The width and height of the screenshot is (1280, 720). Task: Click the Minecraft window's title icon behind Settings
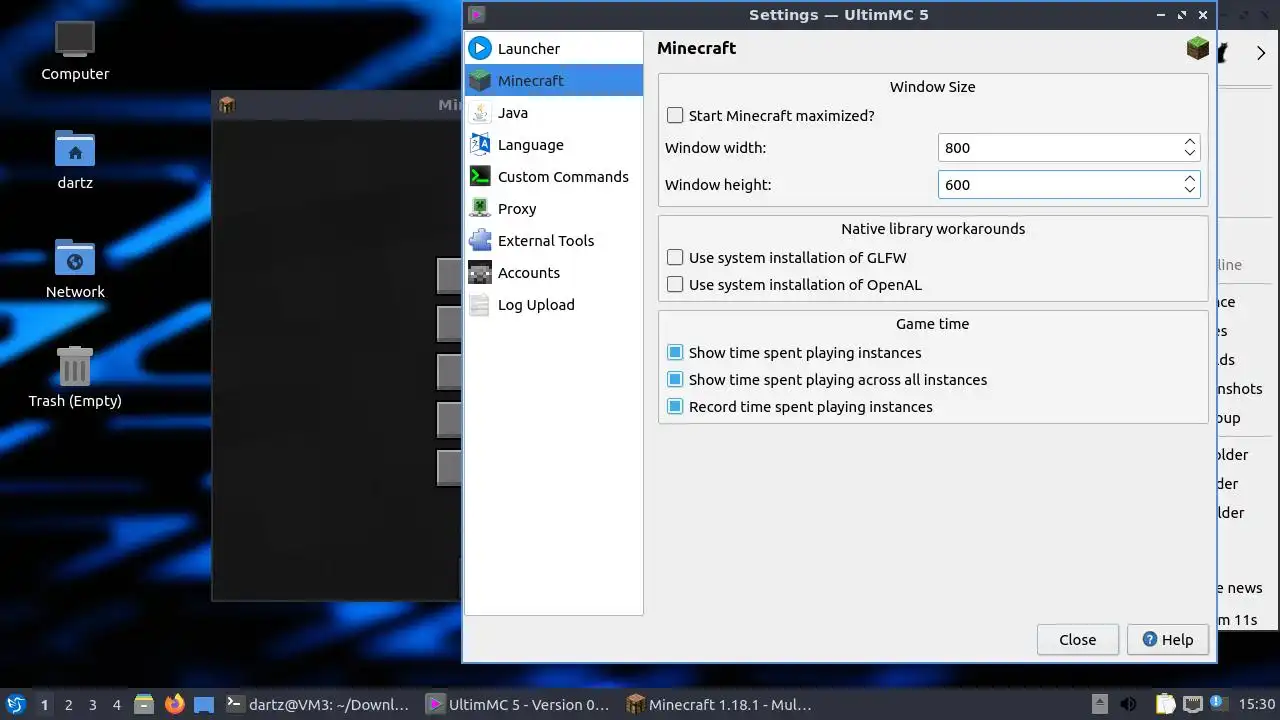pos(227,105)
